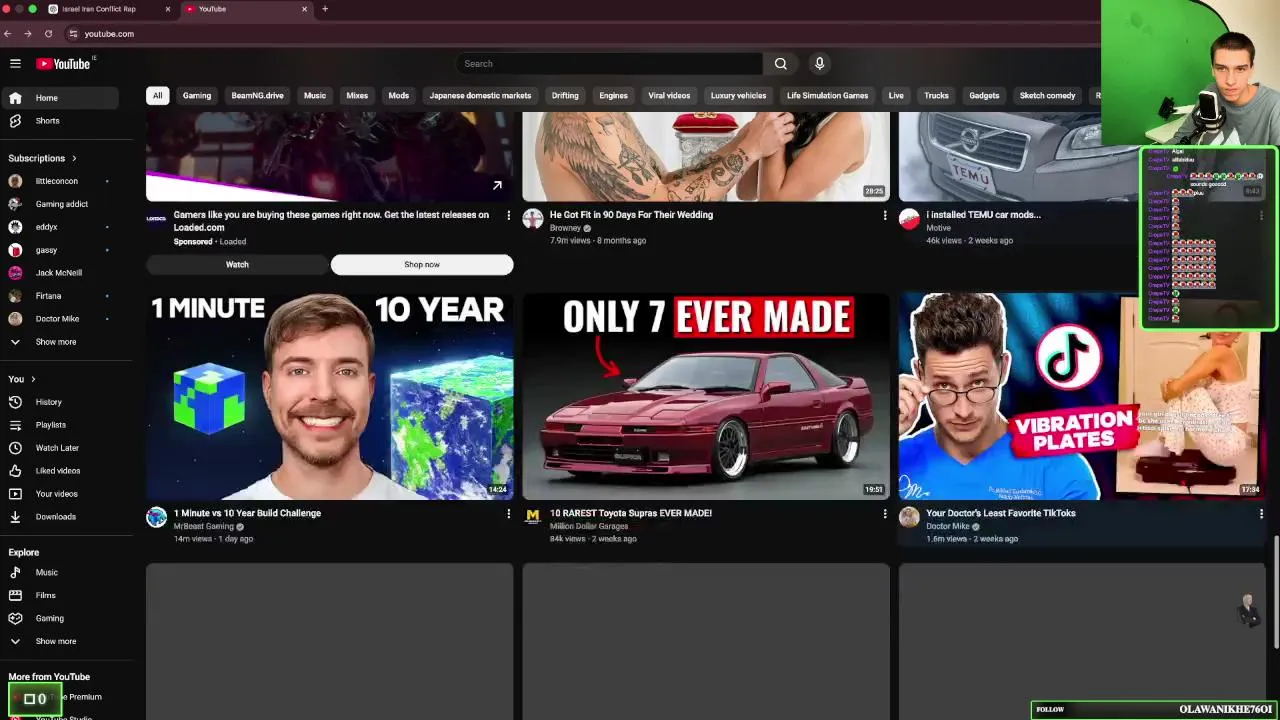Go back with browser back arrow
1280x720 pixels.
[x=8, y=33]
